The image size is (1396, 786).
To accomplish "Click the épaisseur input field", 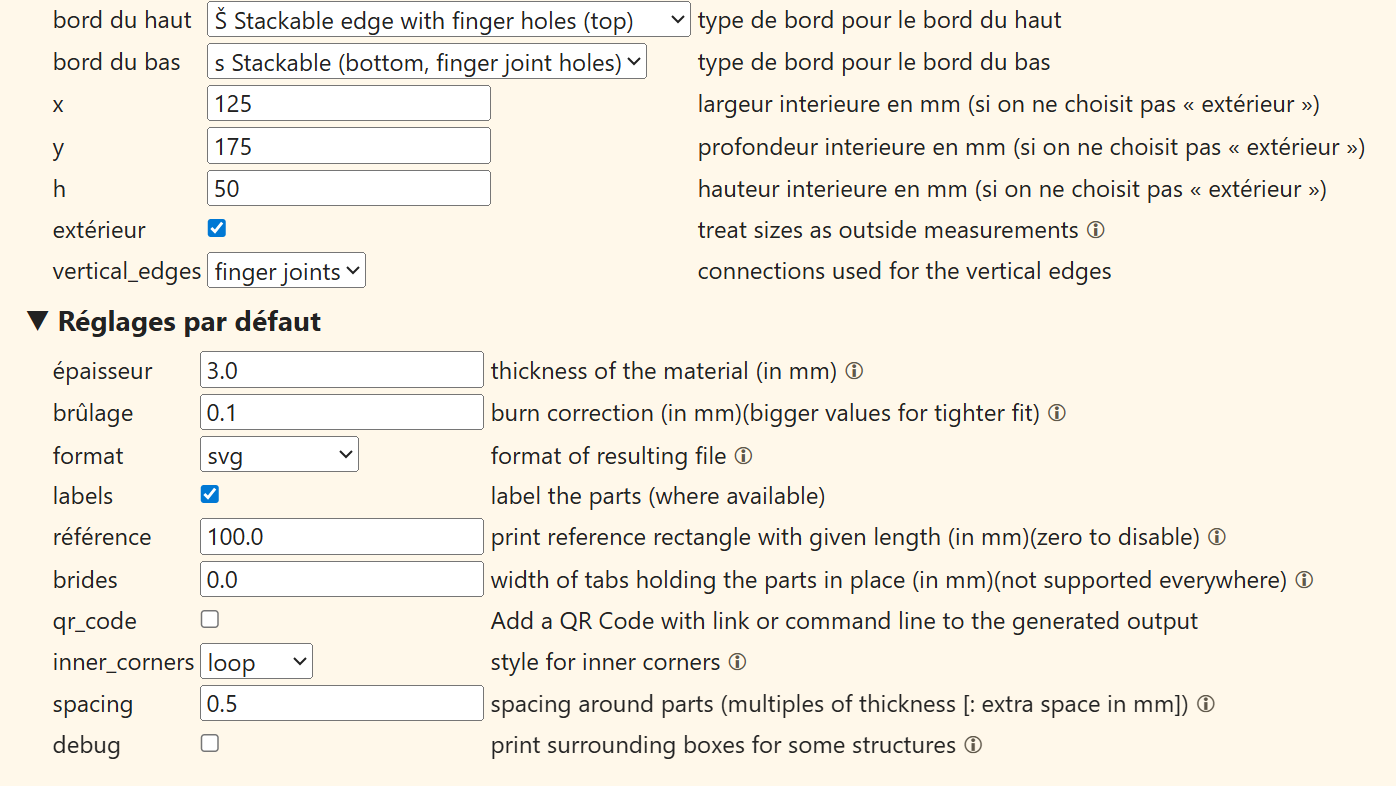I will coord(342,371).
